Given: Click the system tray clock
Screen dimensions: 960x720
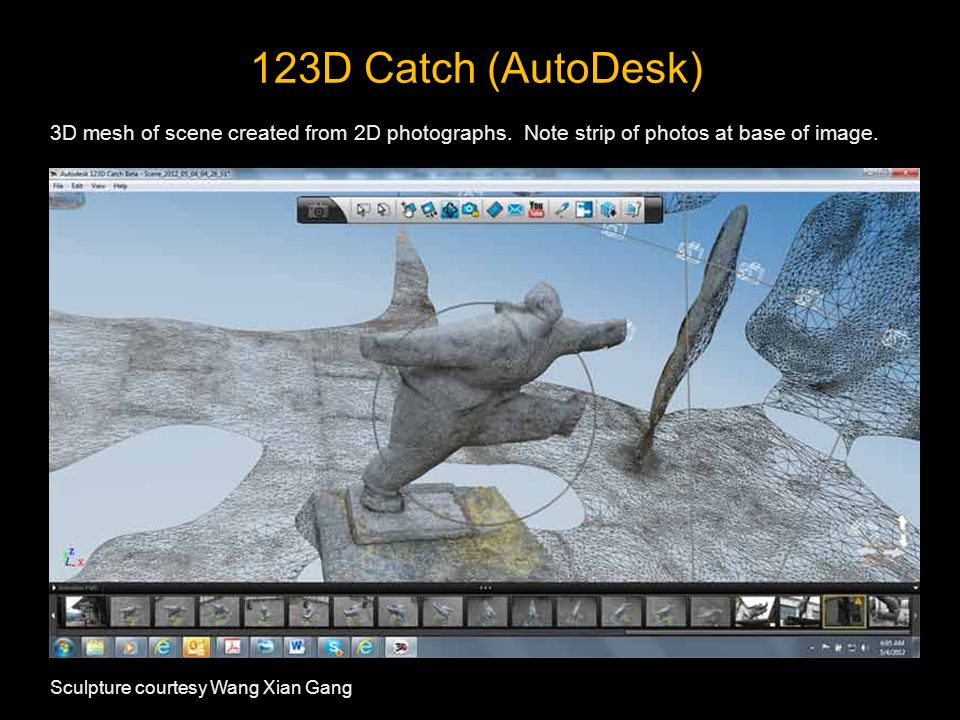Looking at the screenshot, I should pyautogui.click(x=892, y=647).
